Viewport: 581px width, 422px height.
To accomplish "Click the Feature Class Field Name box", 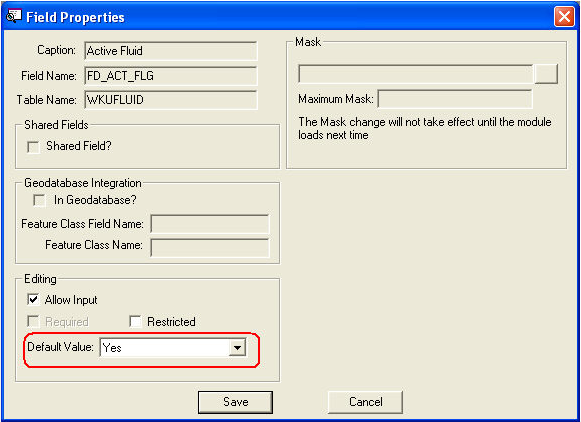I will point(210,224).
